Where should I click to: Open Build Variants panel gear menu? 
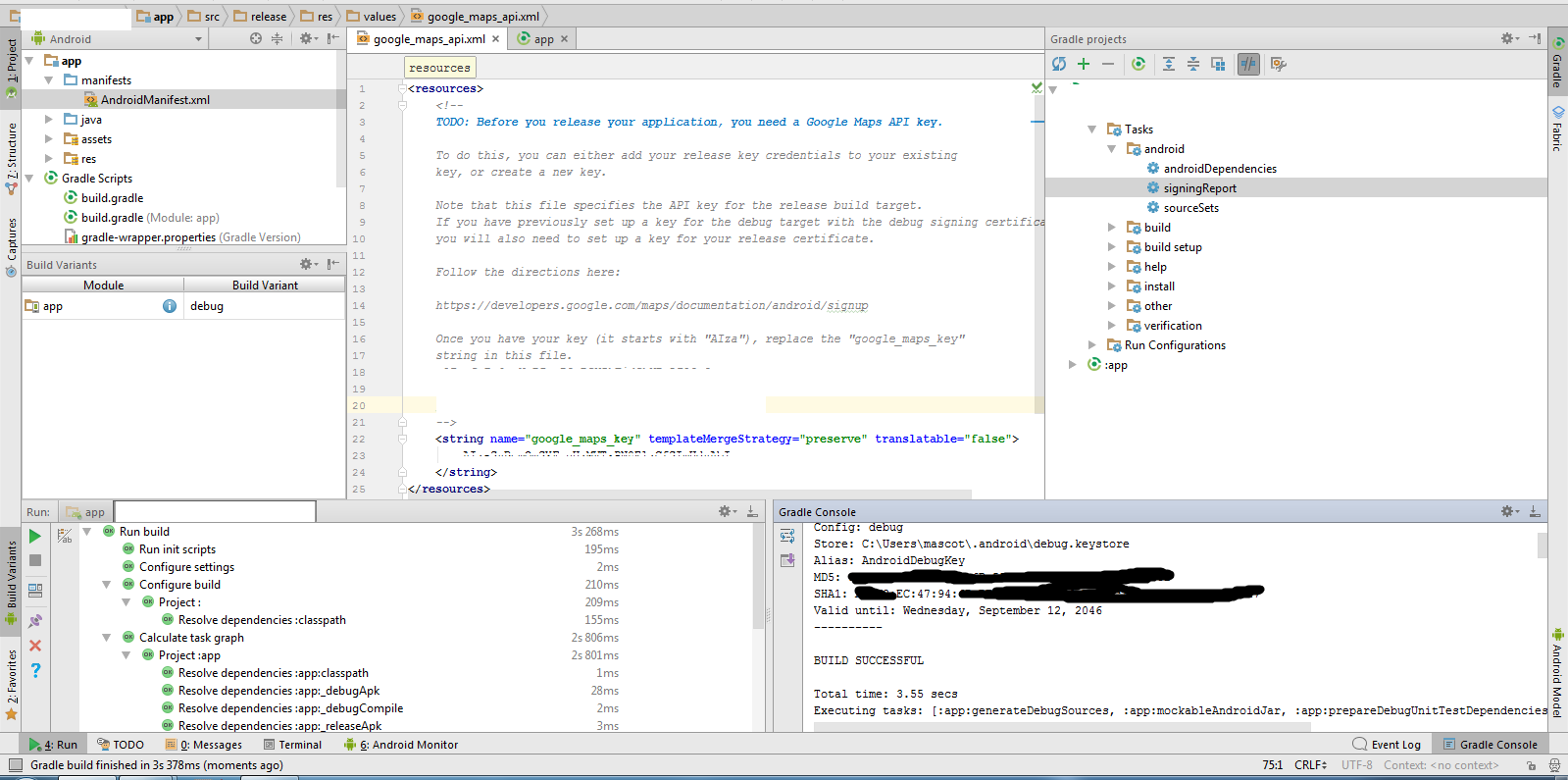[308, 264]
